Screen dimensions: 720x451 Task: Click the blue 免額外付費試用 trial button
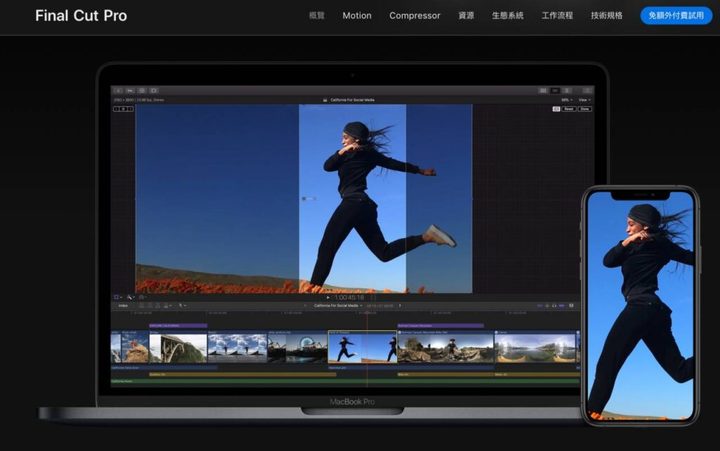coord(676,16)
